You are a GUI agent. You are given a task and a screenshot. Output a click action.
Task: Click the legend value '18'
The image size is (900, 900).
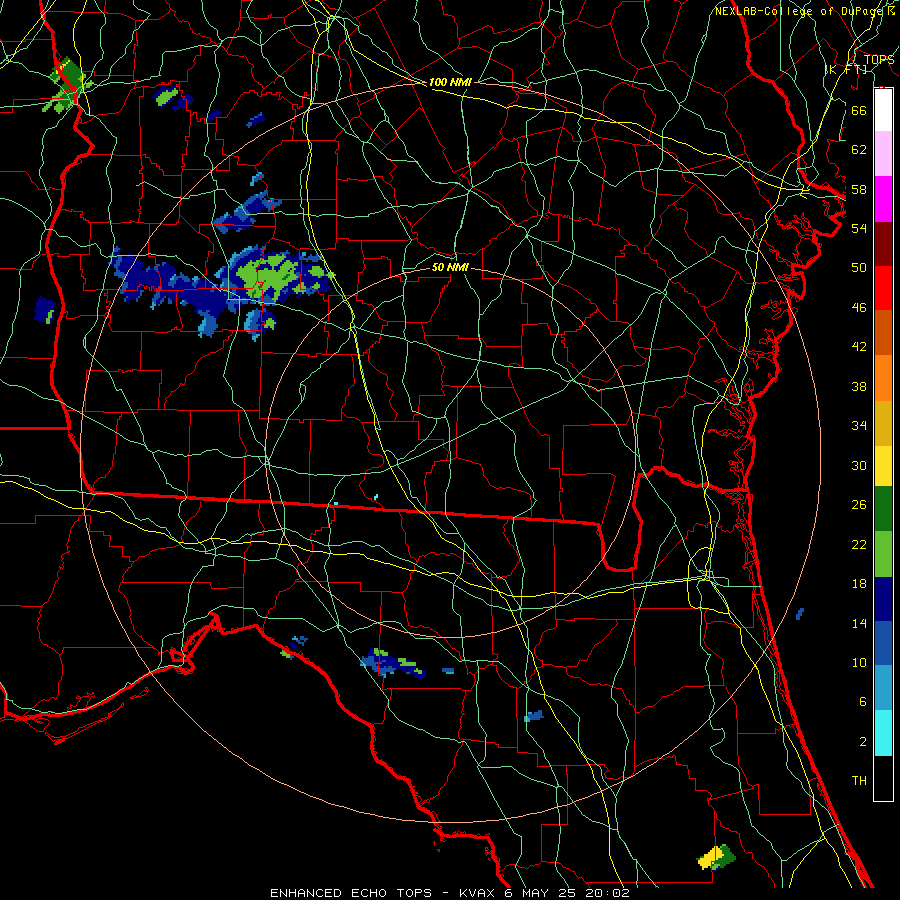tap(859, 584)
